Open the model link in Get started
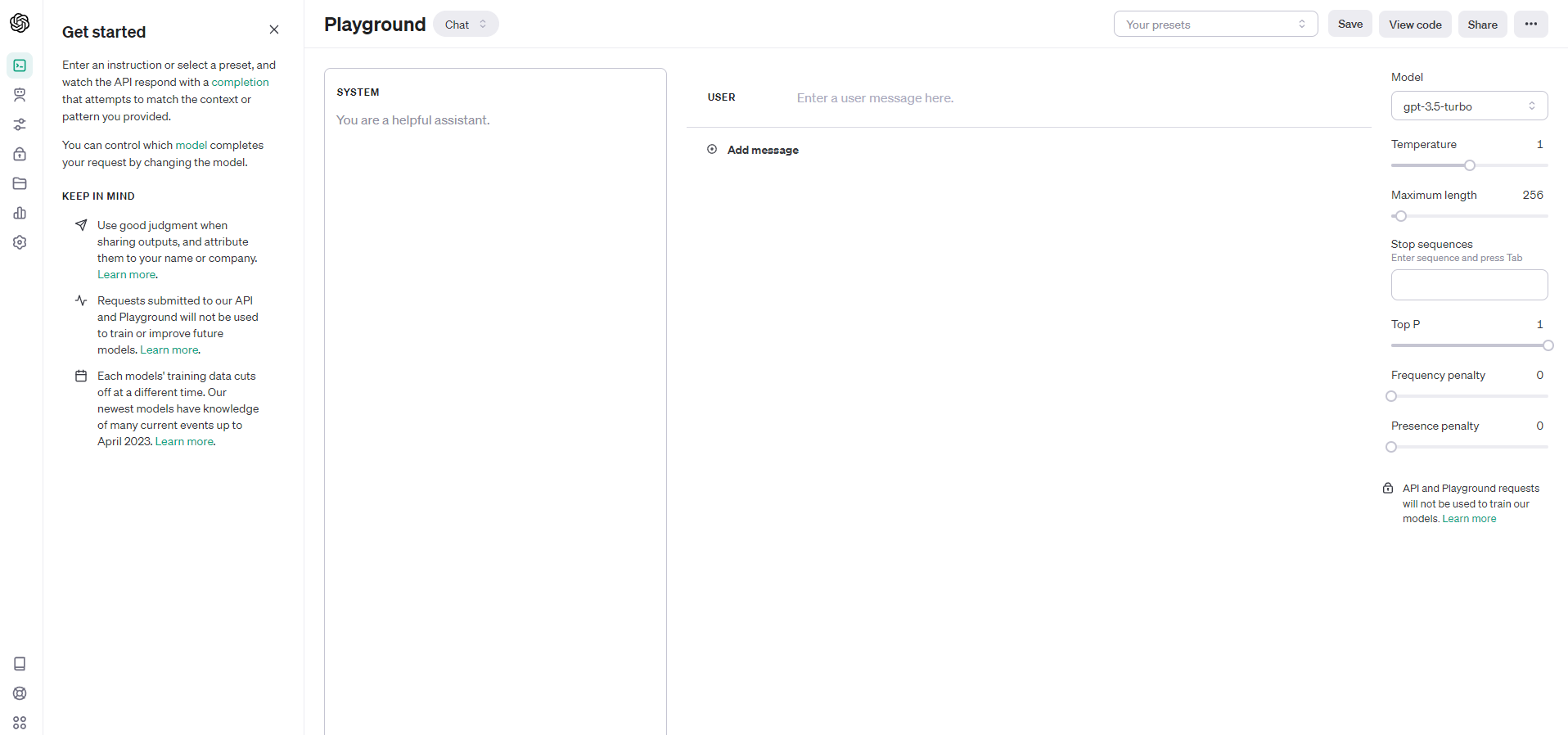 (x=191, y=145)
